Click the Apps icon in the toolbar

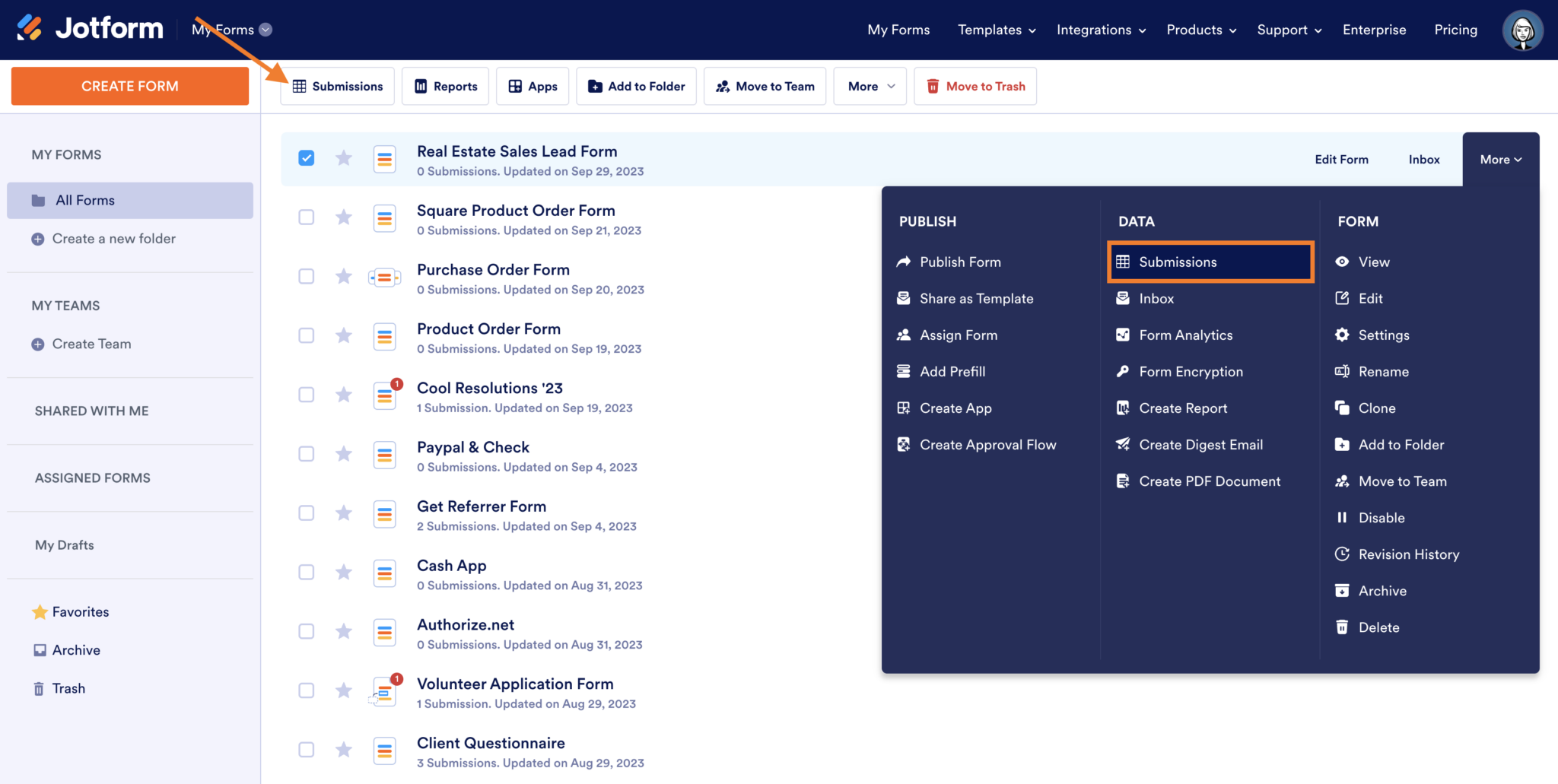(x=514, y=86)
